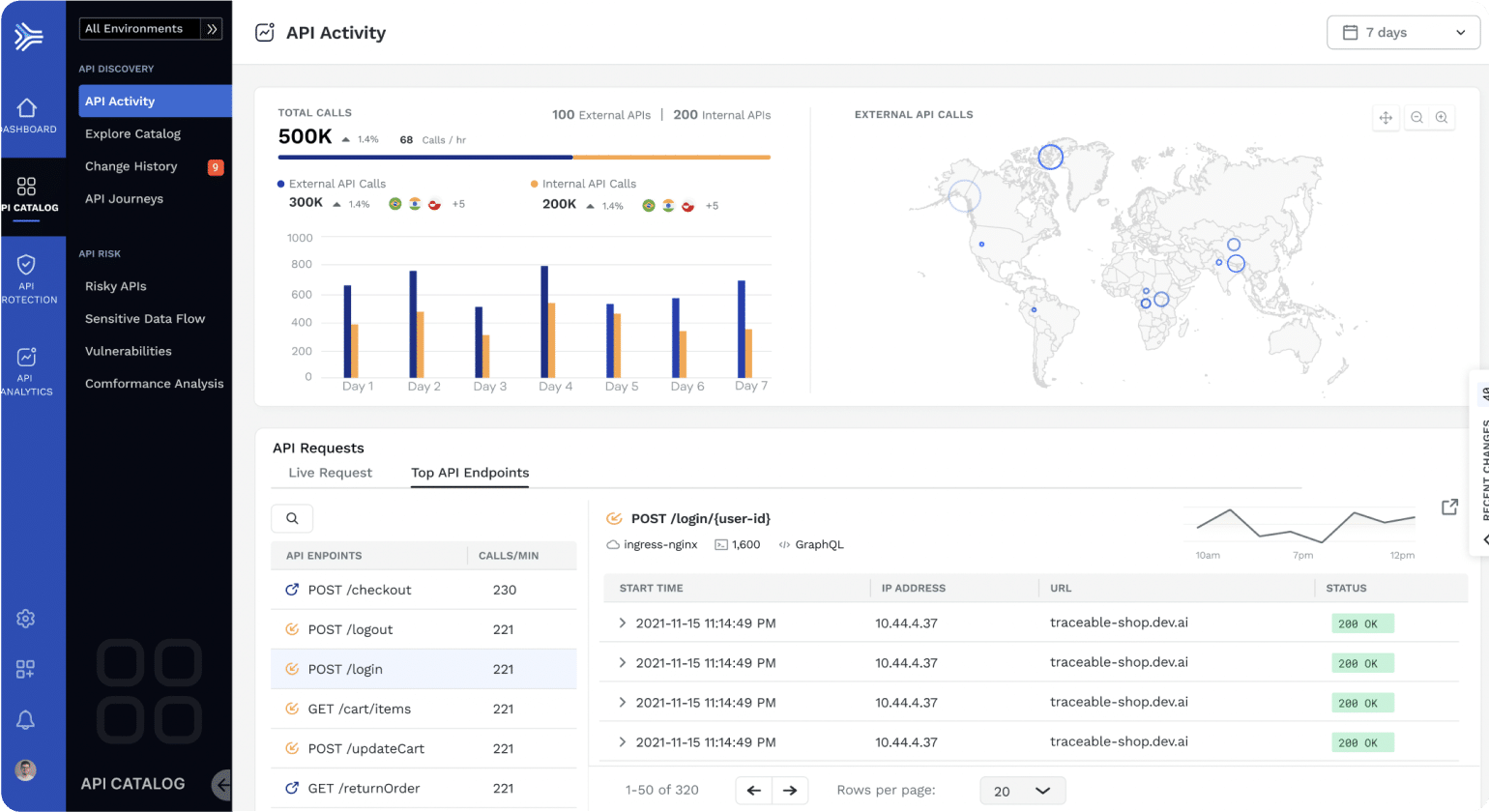
Task: Open settings gear in left rail
Action: [26, 619]
